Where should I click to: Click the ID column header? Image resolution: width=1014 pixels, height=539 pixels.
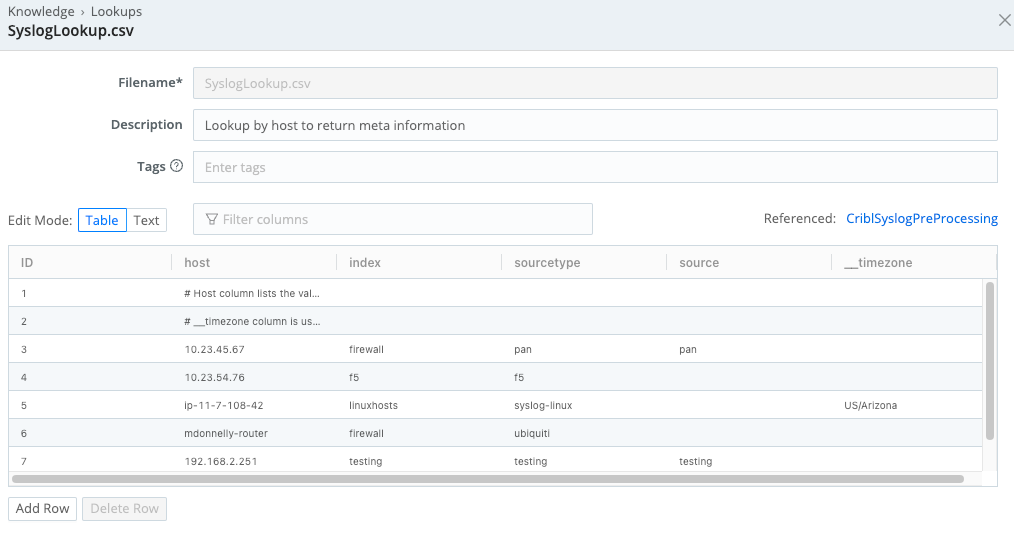(27, 263)
